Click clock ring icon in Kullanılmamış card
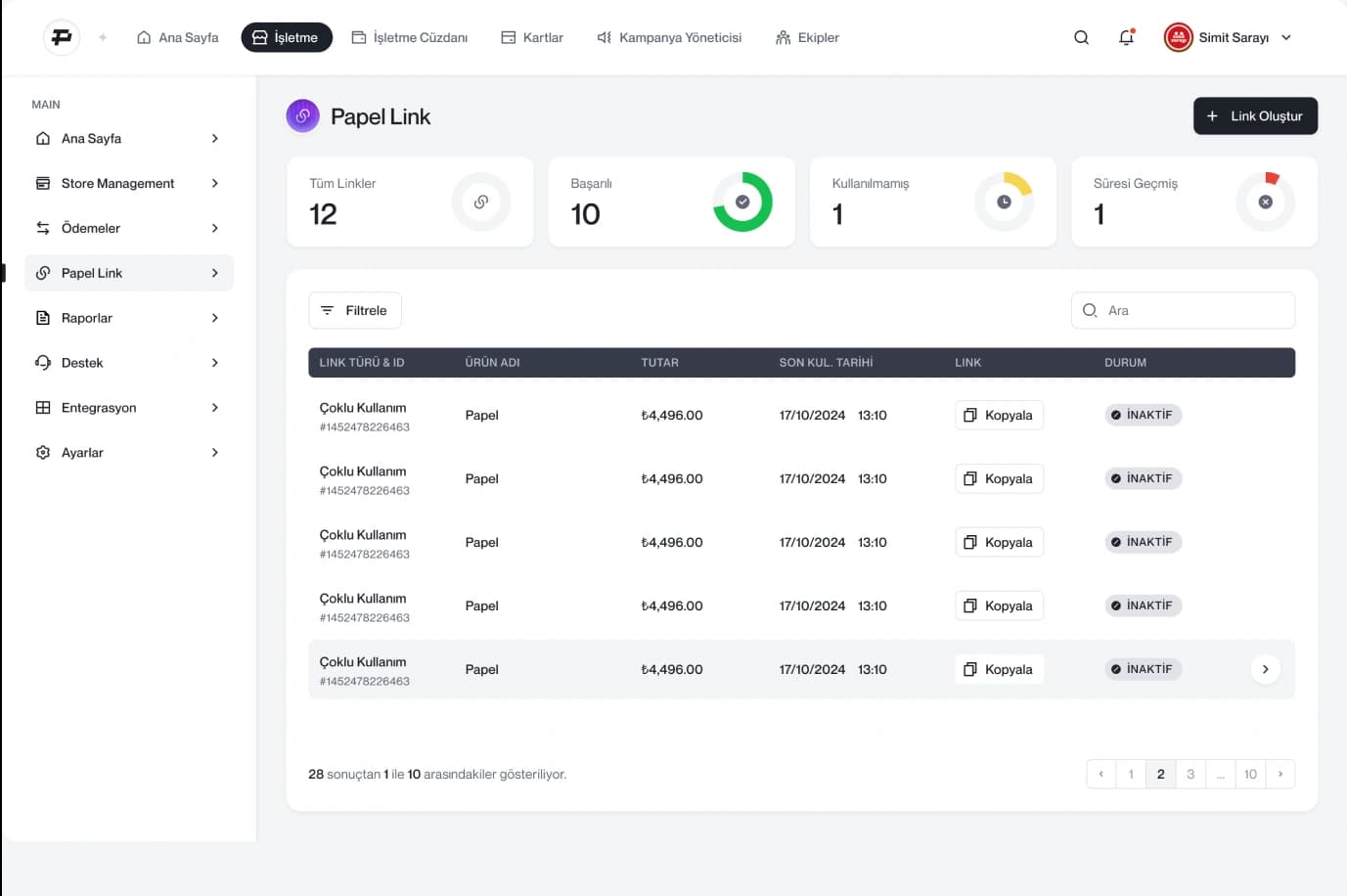The image size is (1347, 896). click(1004, 202)
